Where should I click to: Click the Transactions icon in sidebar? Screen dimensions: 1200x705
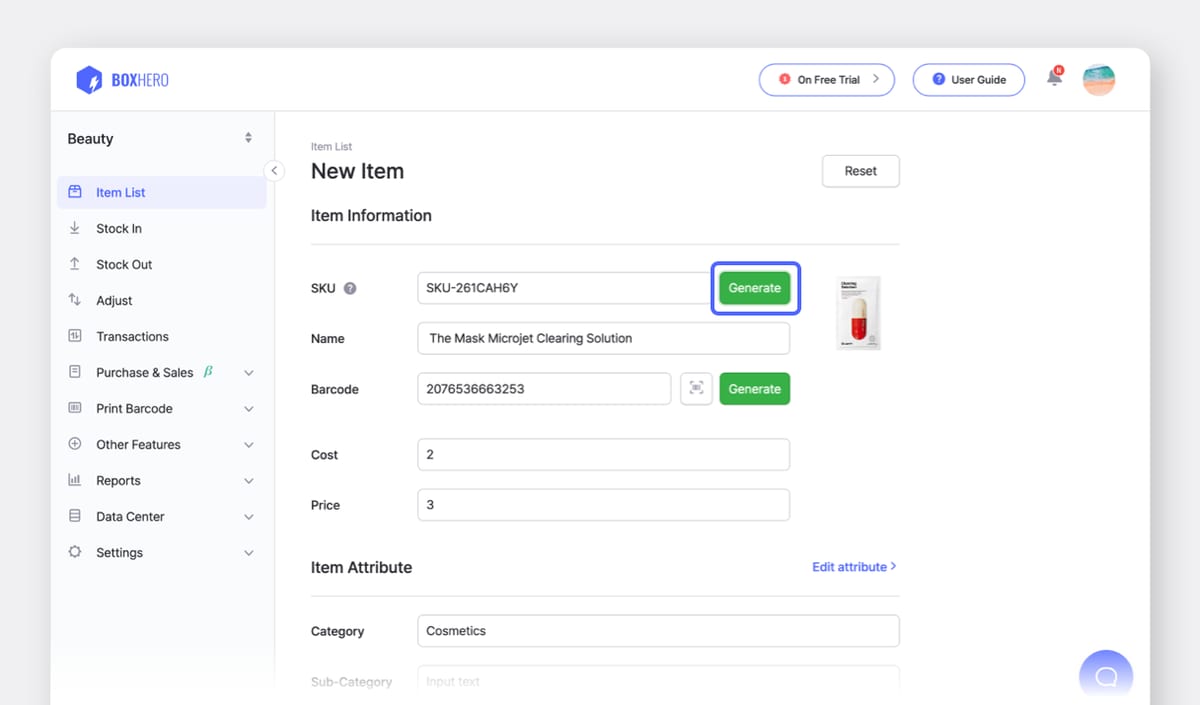(x=75, y=336)
